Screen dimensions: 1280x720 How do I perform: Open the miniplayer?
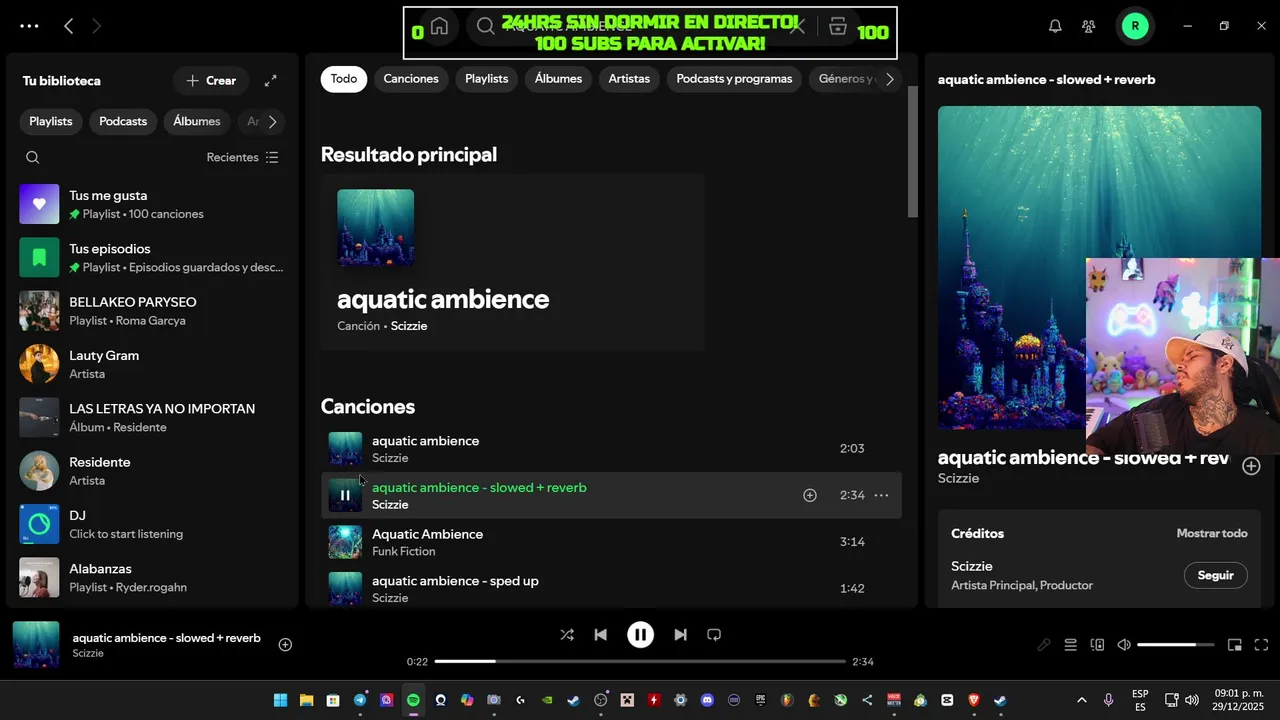[x=1235, y=645]
